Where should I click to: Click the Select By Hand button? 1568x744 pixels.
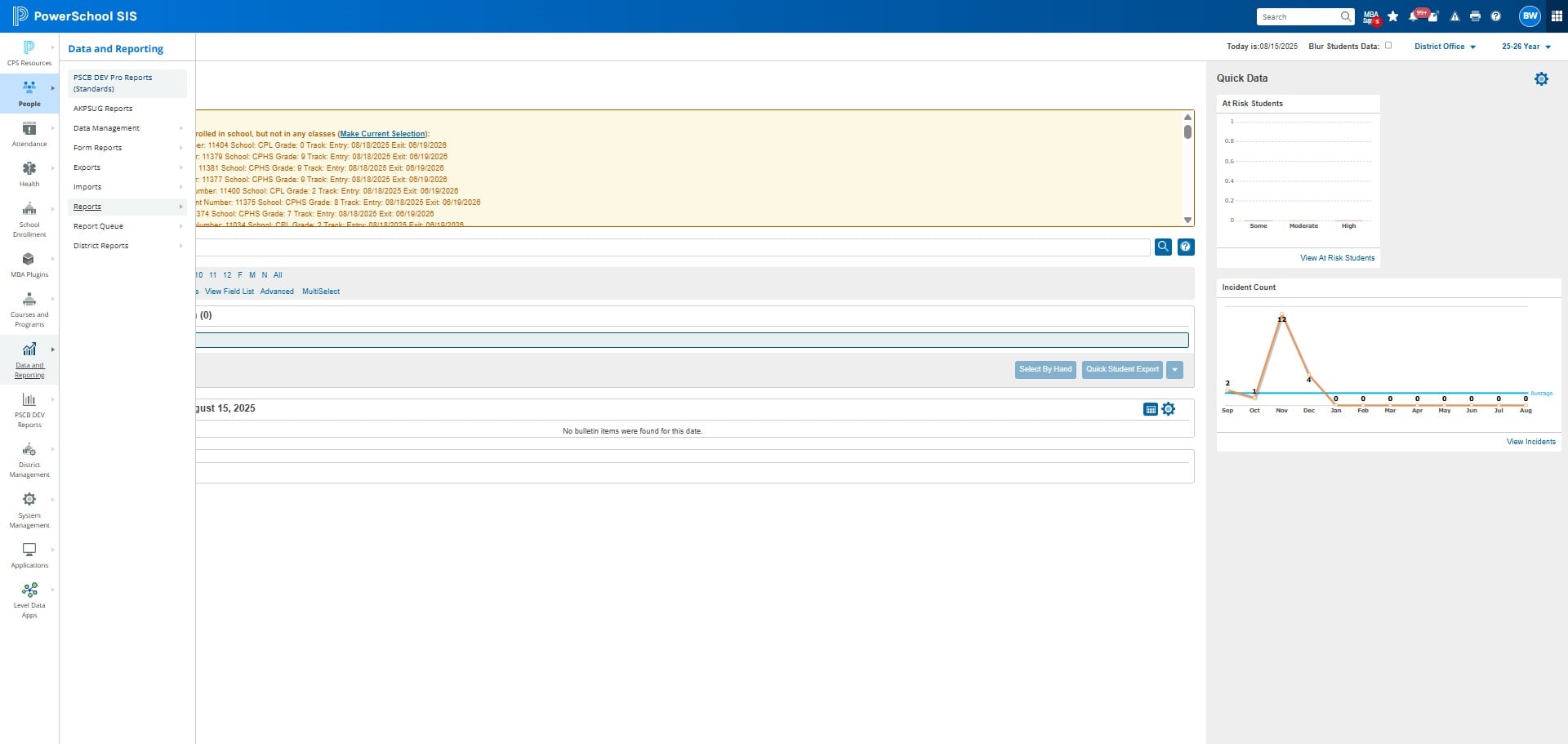coord(1045,370)
